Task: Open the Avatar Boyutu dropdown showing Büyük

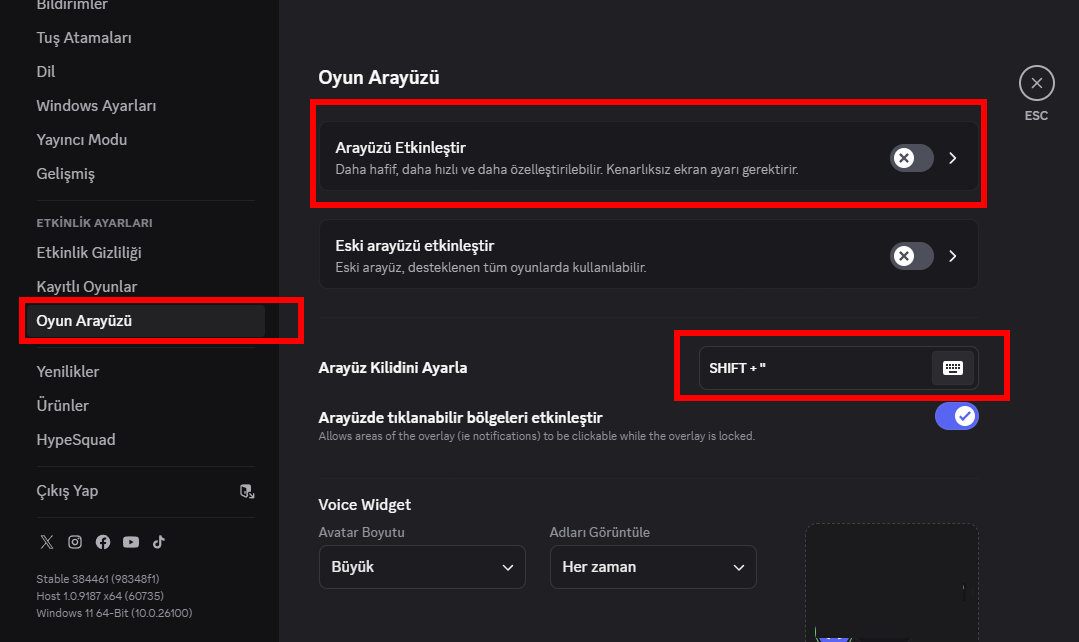Action: (x=423, y=567)
